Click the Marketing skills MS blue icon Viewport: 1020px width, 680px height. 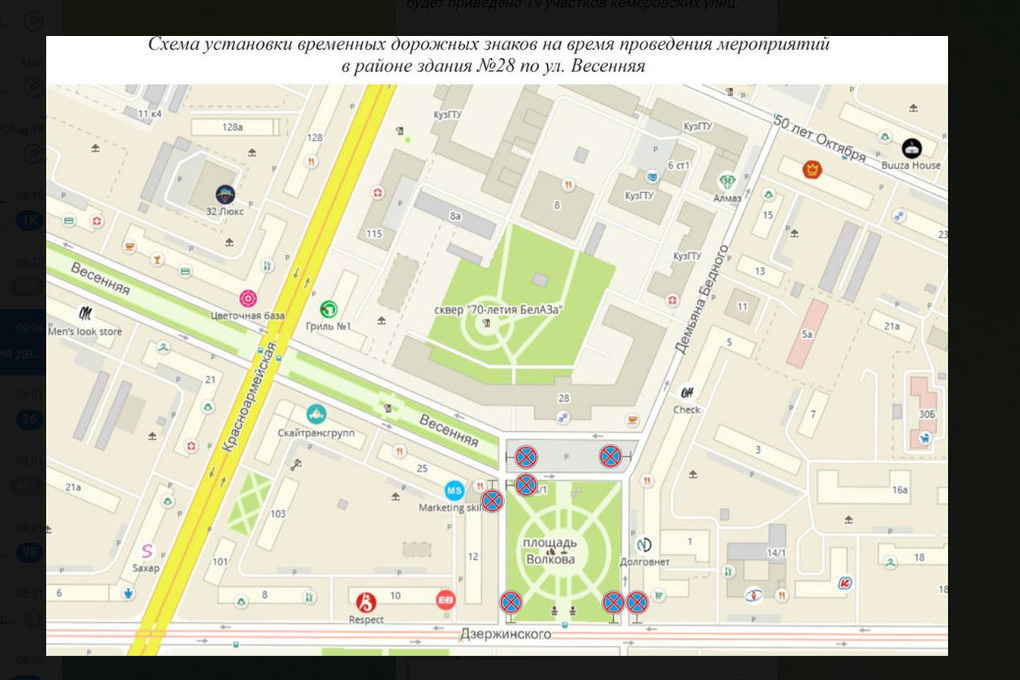coord(454,490)
